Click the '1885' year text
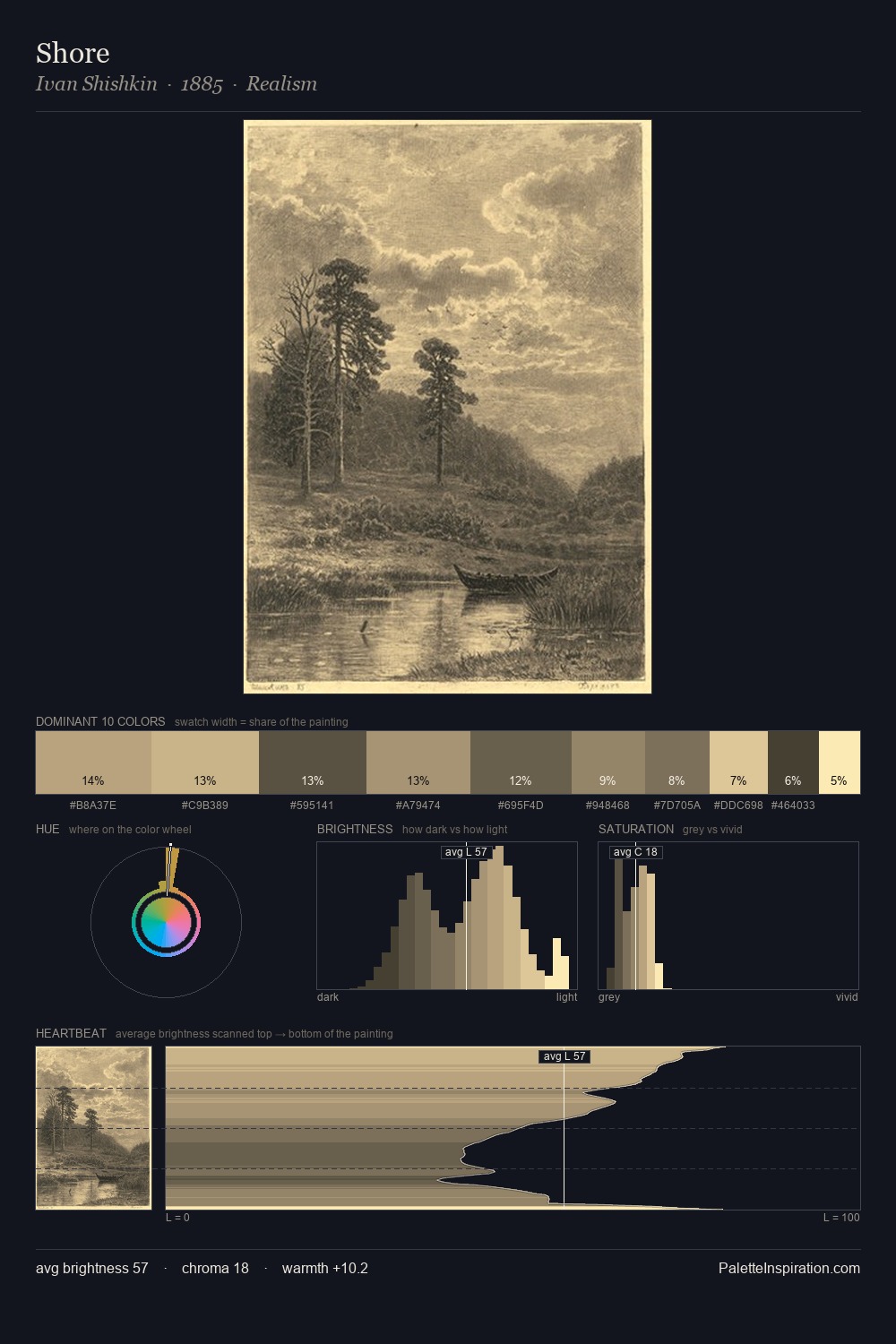 202,83
